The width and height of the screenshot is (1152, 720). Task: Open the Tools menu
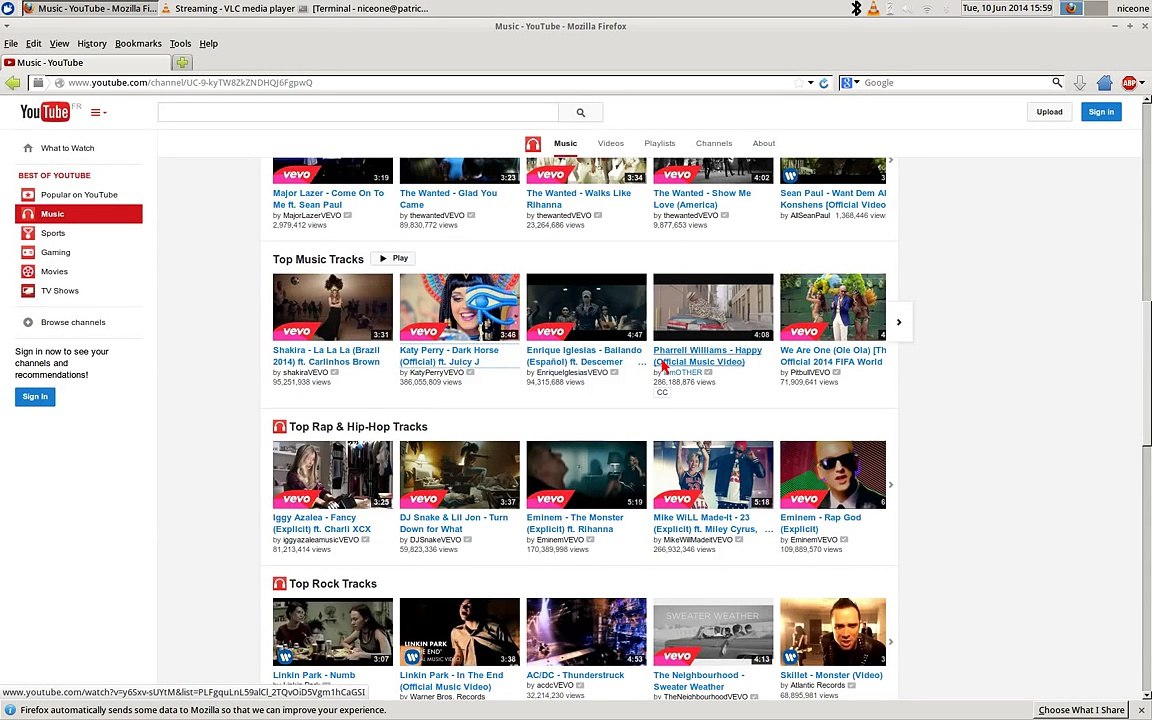pos(180,43)
